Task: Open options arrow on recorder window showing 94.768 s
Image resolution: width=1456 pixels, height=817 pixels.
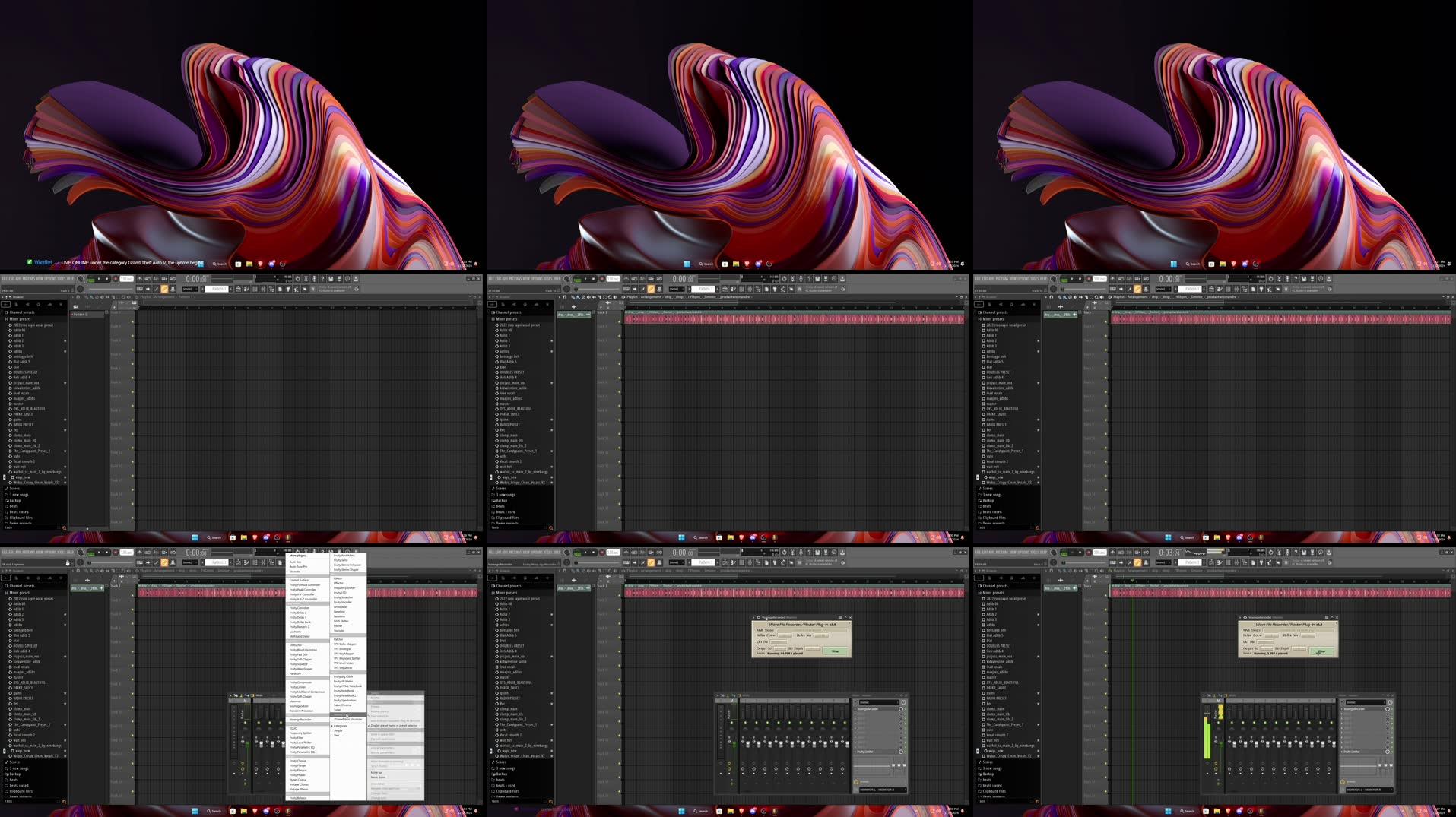Action: 753,617
